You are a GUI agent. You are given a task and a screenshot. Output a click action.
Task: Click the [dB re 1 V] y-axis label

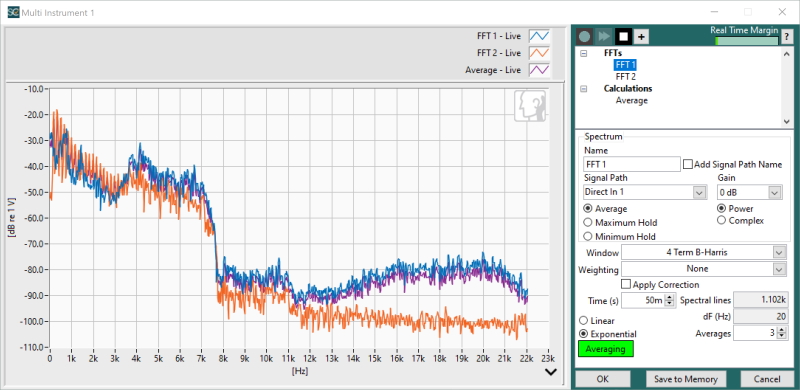[11, 218]
